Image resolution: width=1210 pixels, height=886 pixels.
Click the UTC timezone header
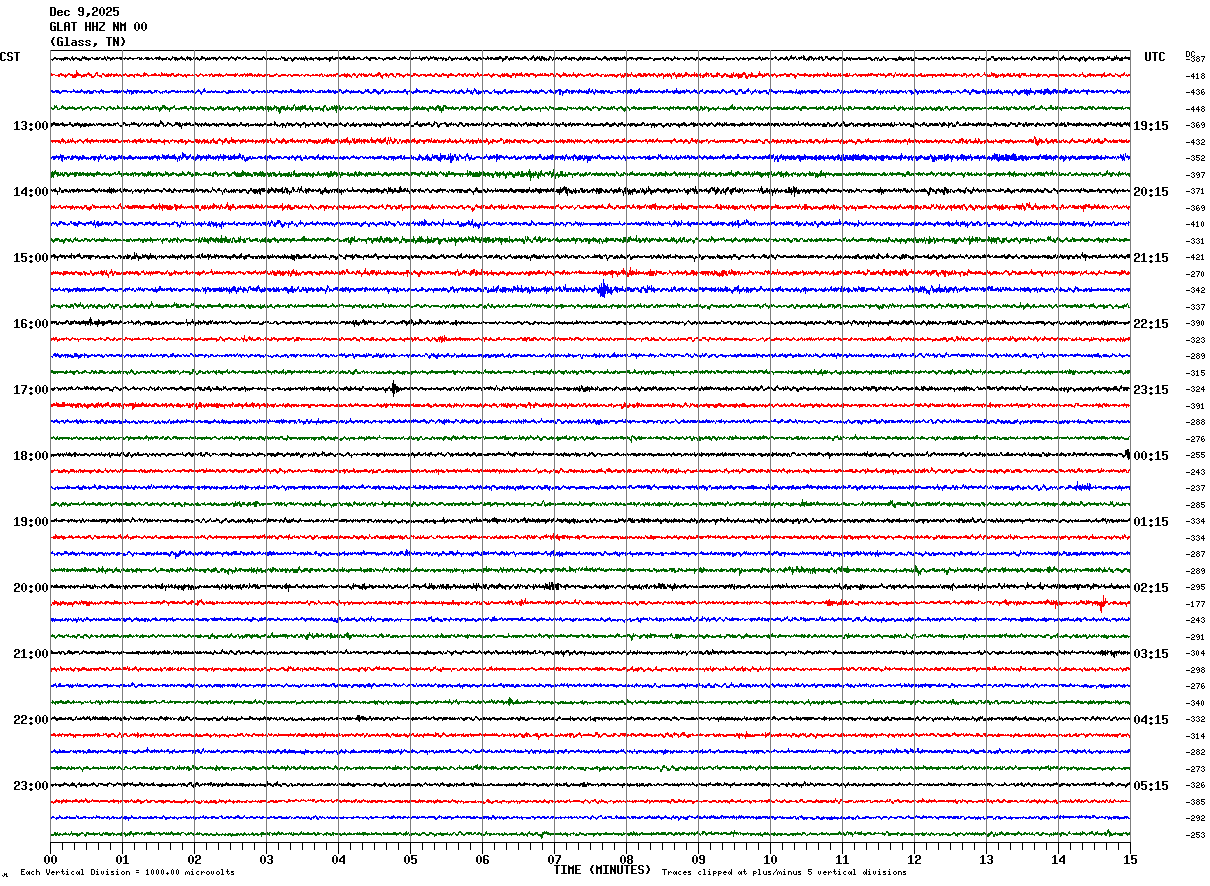point(1155,57)
